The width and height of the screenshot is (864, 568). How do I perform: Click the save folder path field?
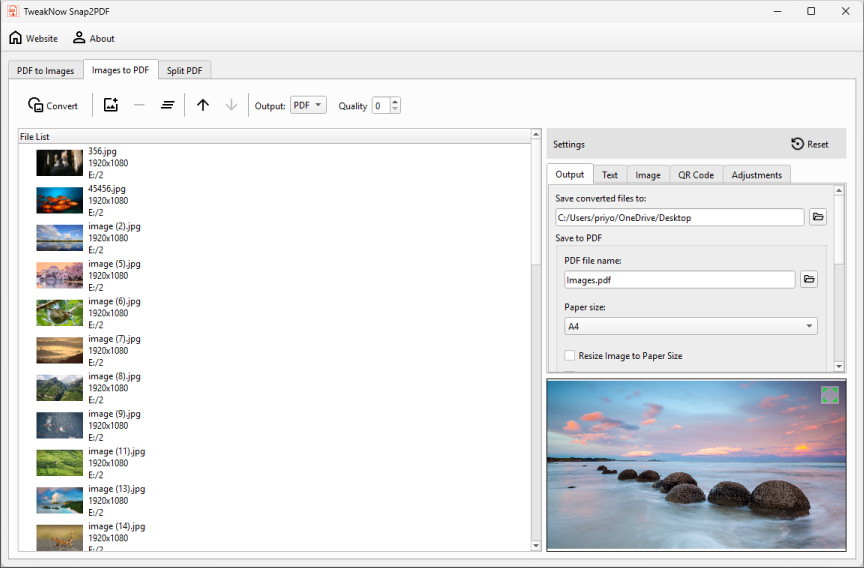679,218
